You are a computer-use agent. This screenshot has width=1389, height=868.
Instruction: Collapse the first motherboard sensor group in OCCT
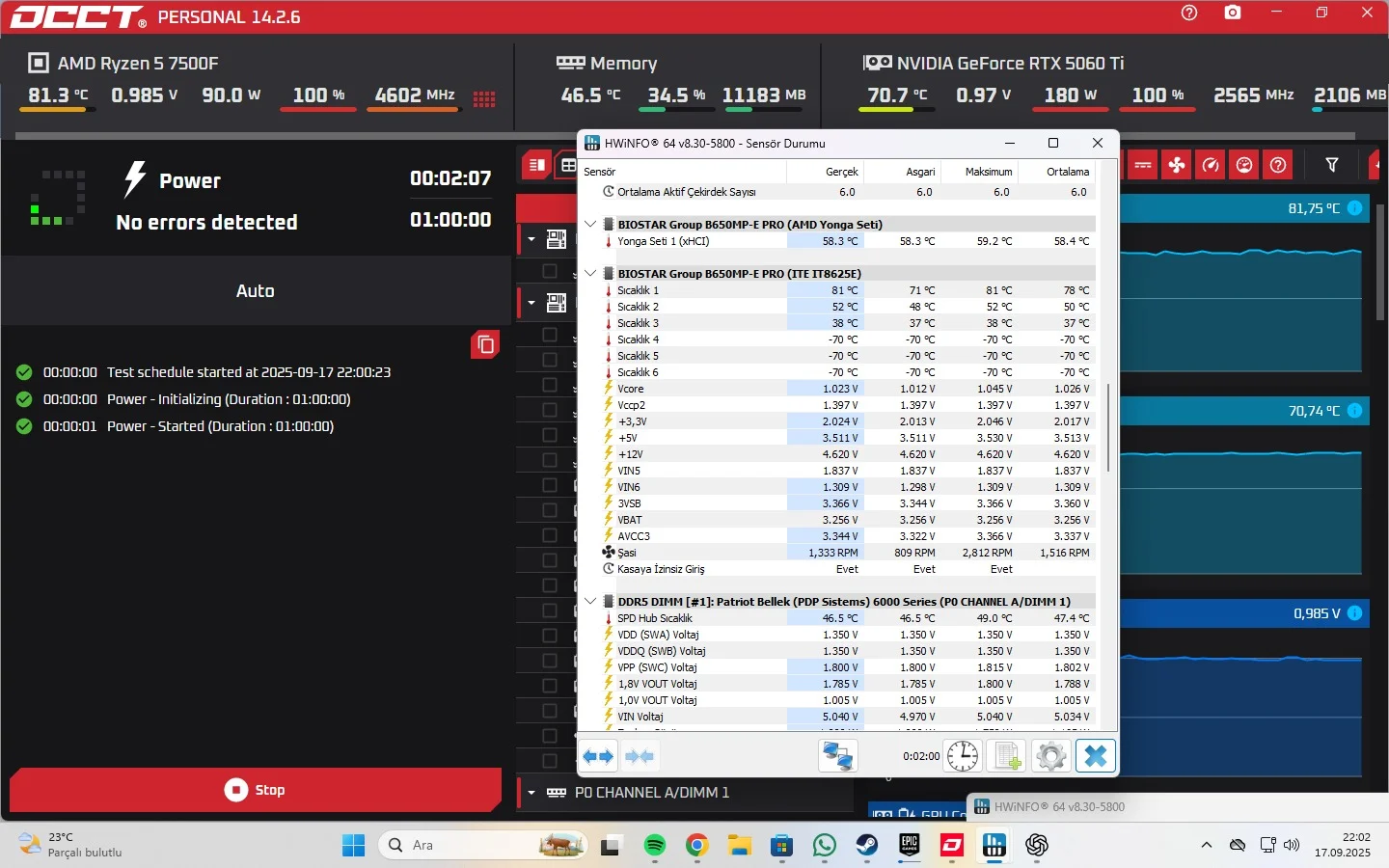tap(531, 239)
